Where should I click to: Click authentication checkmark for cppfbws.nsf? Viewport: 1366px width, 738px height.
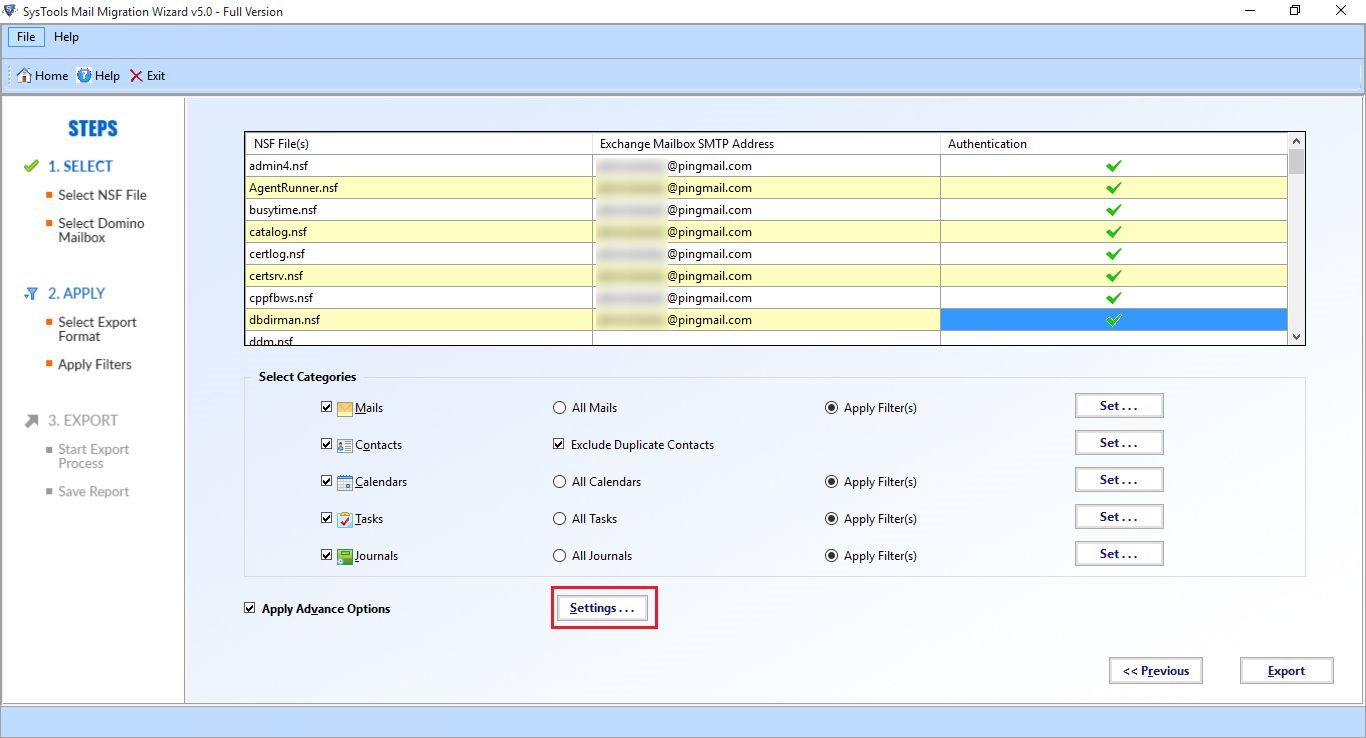pyautogui.click(x=1113, y=298)
